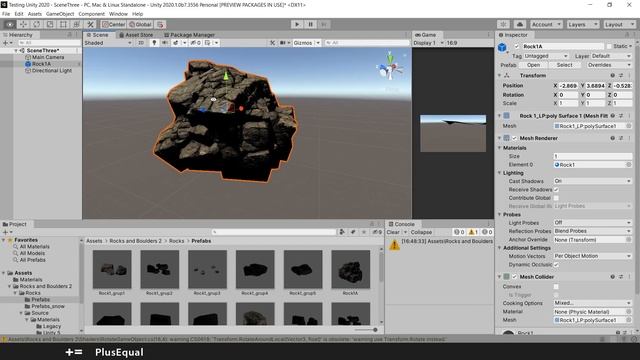
Task: Open the Cast Shadows dropdown
Action: [593, 181]
